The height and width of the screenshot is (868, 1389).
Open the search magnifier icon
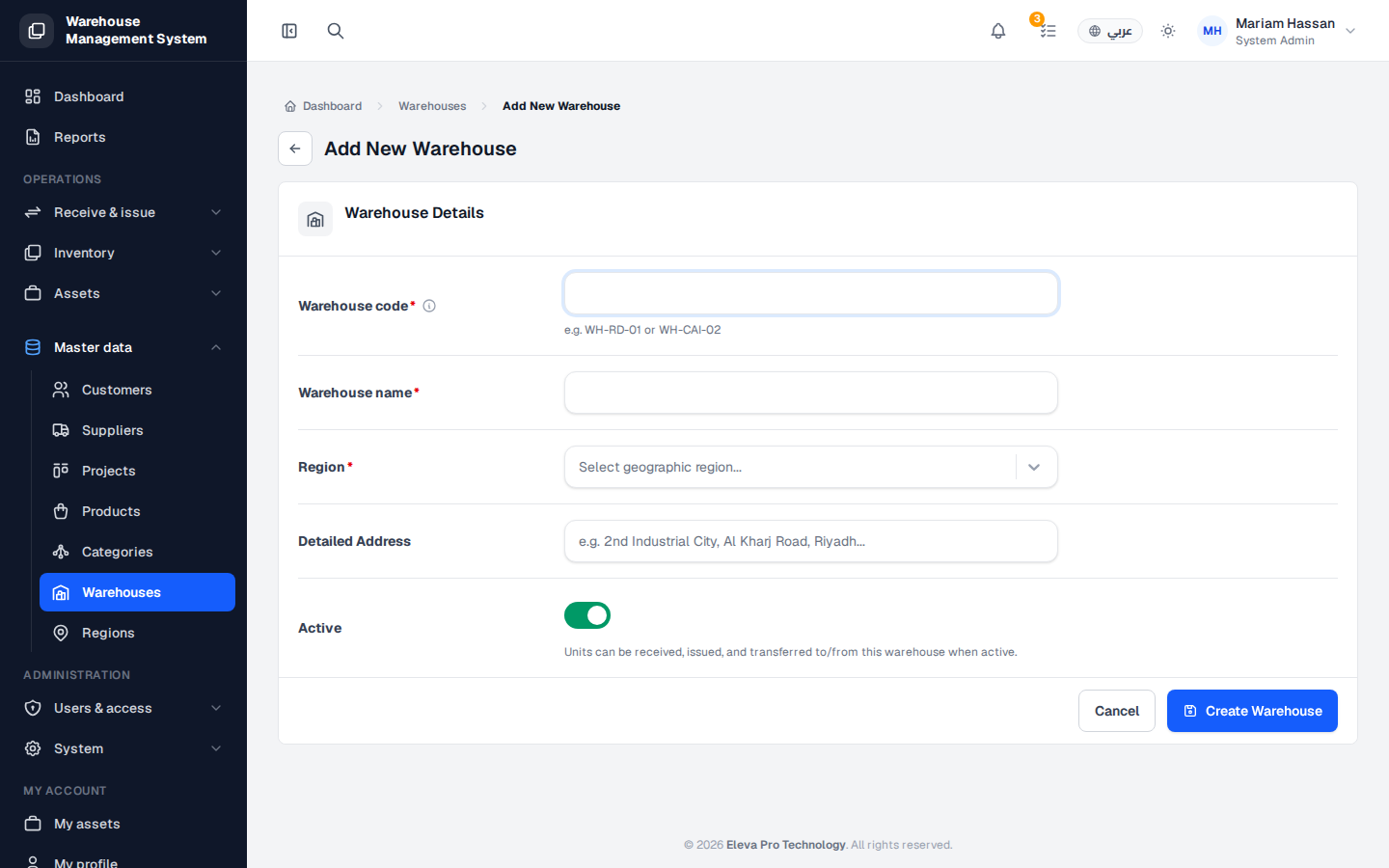(x=336, y=31)
